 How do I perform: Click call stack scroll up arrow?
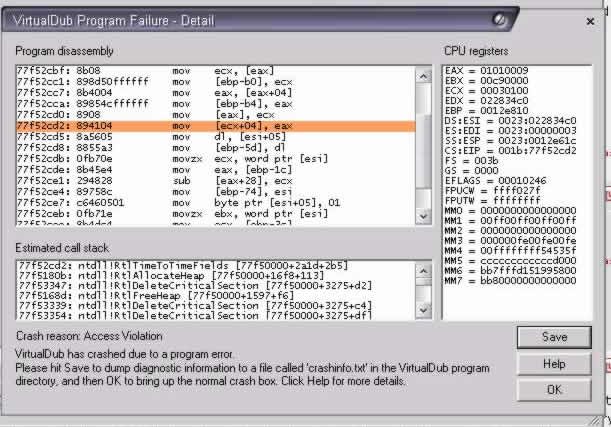coord(424,270)
